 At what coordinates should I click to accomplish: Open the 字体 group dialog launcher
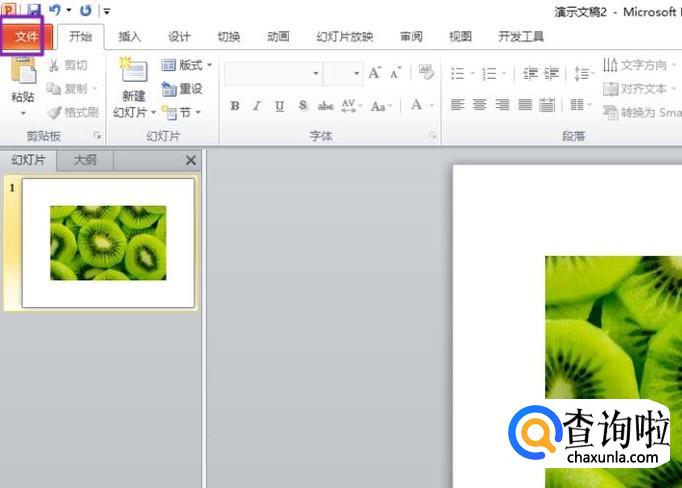432,136
